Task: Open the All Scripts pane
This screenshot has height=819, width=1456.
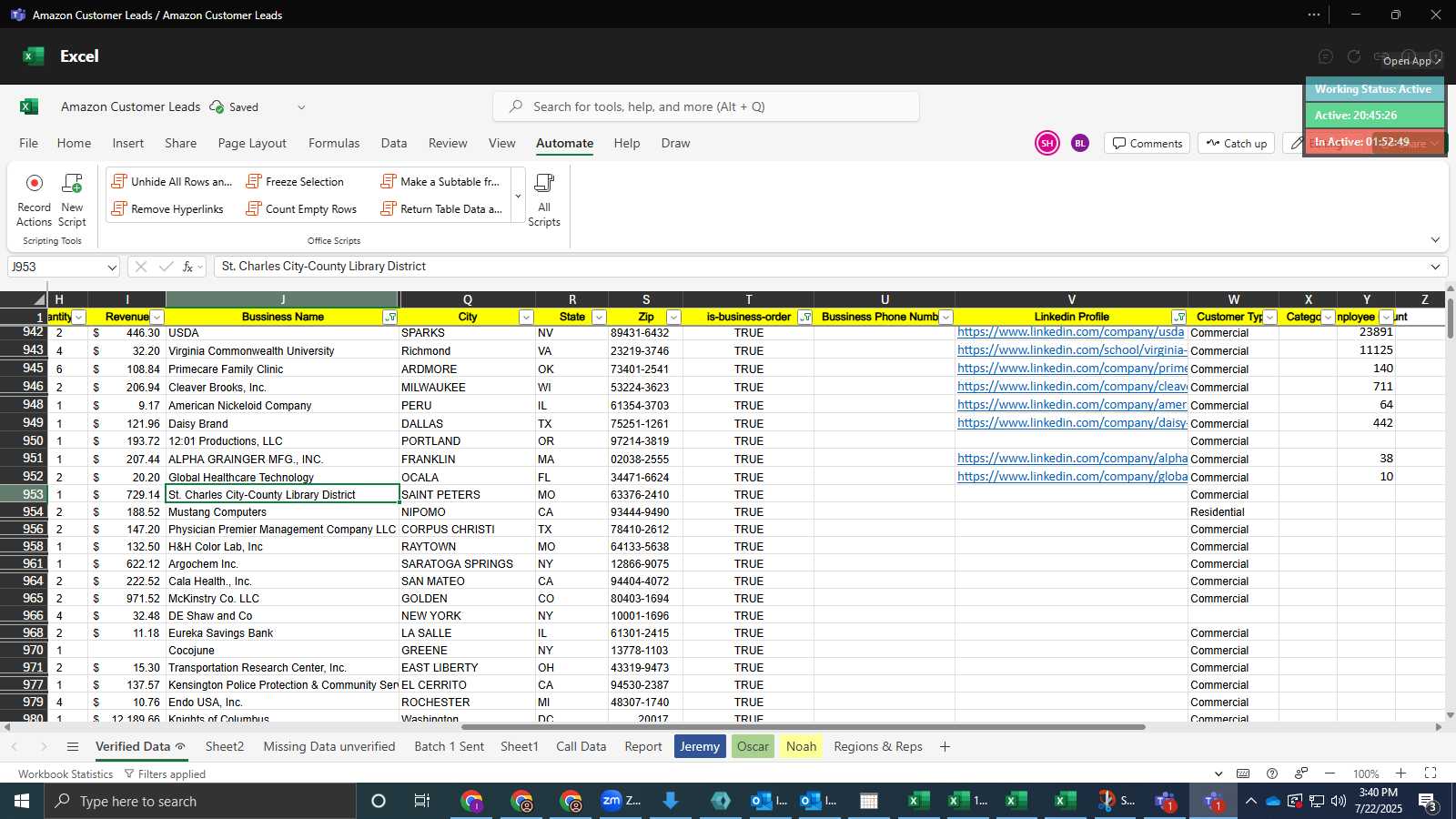Action: coord(544,199)
